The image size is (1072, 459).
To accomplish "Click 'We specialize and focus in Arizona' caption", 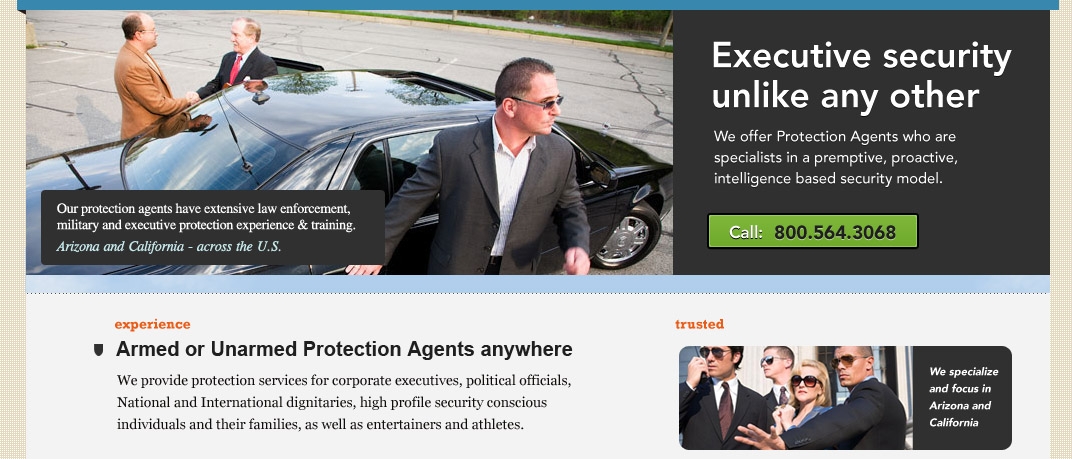I will point(963,397).
